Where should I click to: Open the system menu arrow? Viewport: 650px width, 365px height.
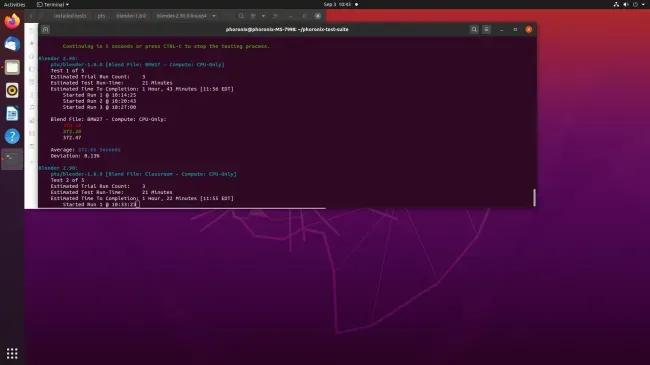click(643, 5)
